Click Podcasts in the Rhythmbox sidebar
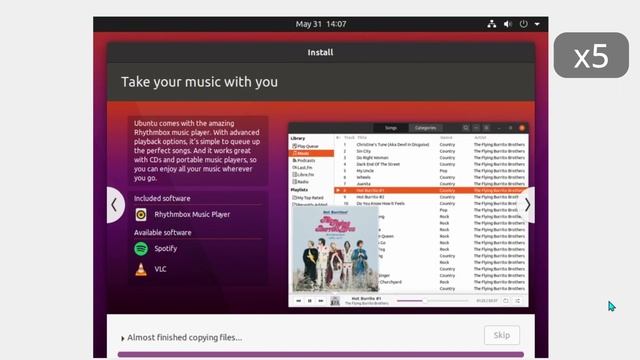Screen dimensions: 640x360 304,160
